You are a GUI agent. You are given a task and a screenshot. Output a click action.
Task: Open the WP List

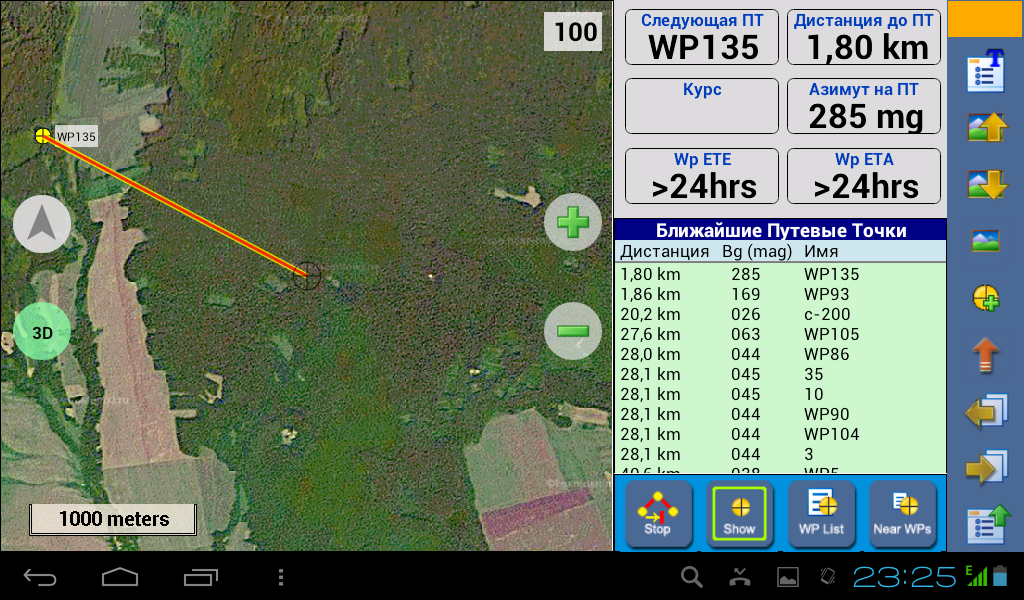[x=821, y=514]
